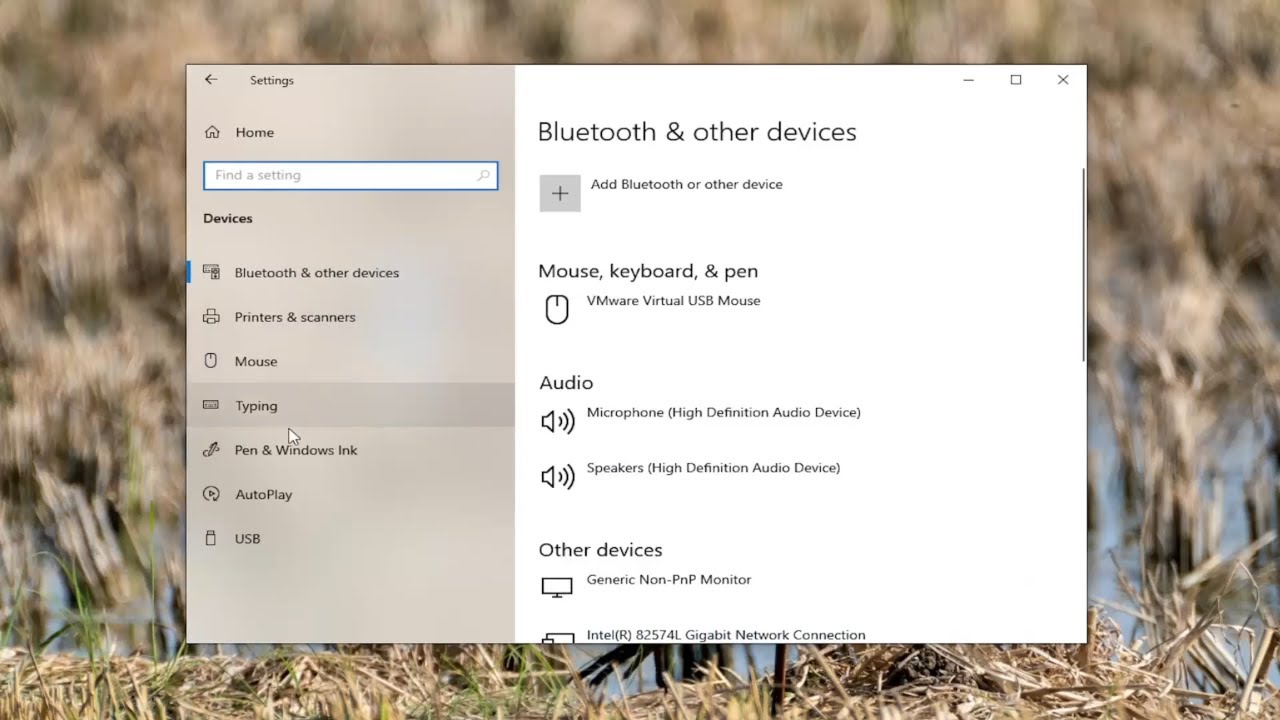Click the Generic Non-PnP Monitor icon

click(x=557, y=587)
